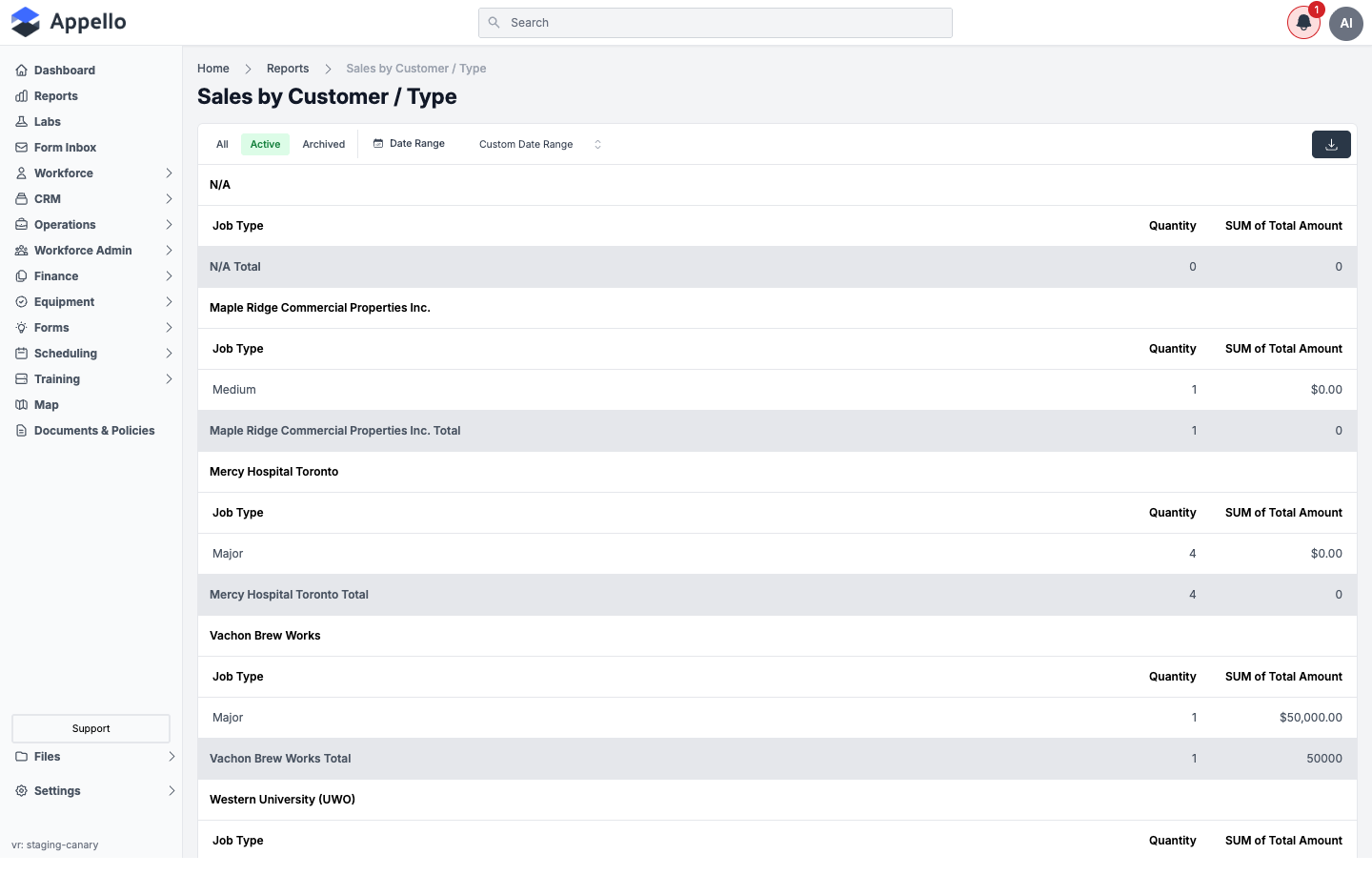Click the Files folder icon

click(x=21, y=757)
